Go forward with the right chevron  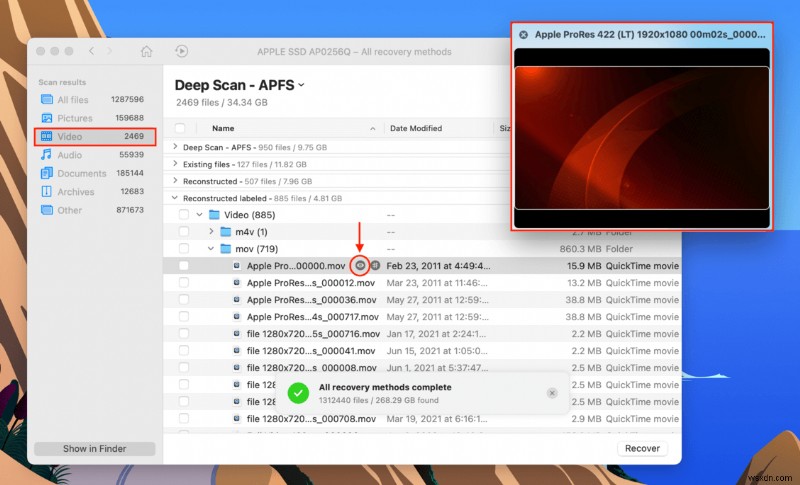pos(109,51)
